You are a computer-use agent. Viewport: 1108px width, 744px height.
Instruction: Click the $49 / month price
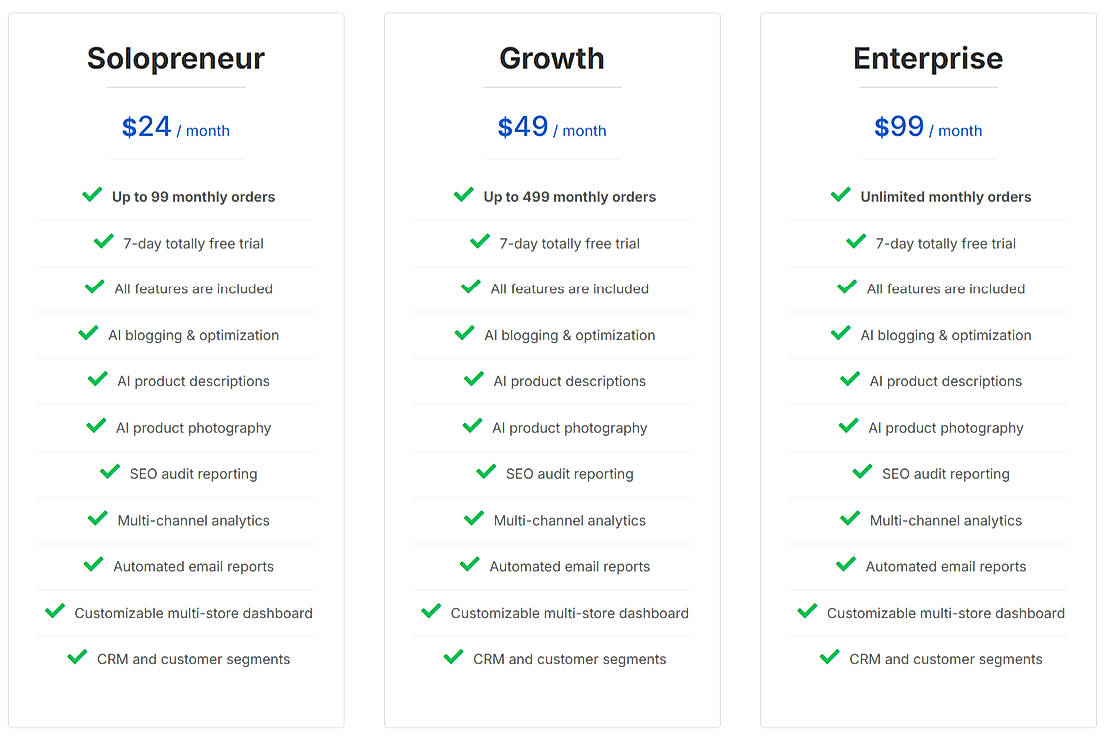(552, 127)
